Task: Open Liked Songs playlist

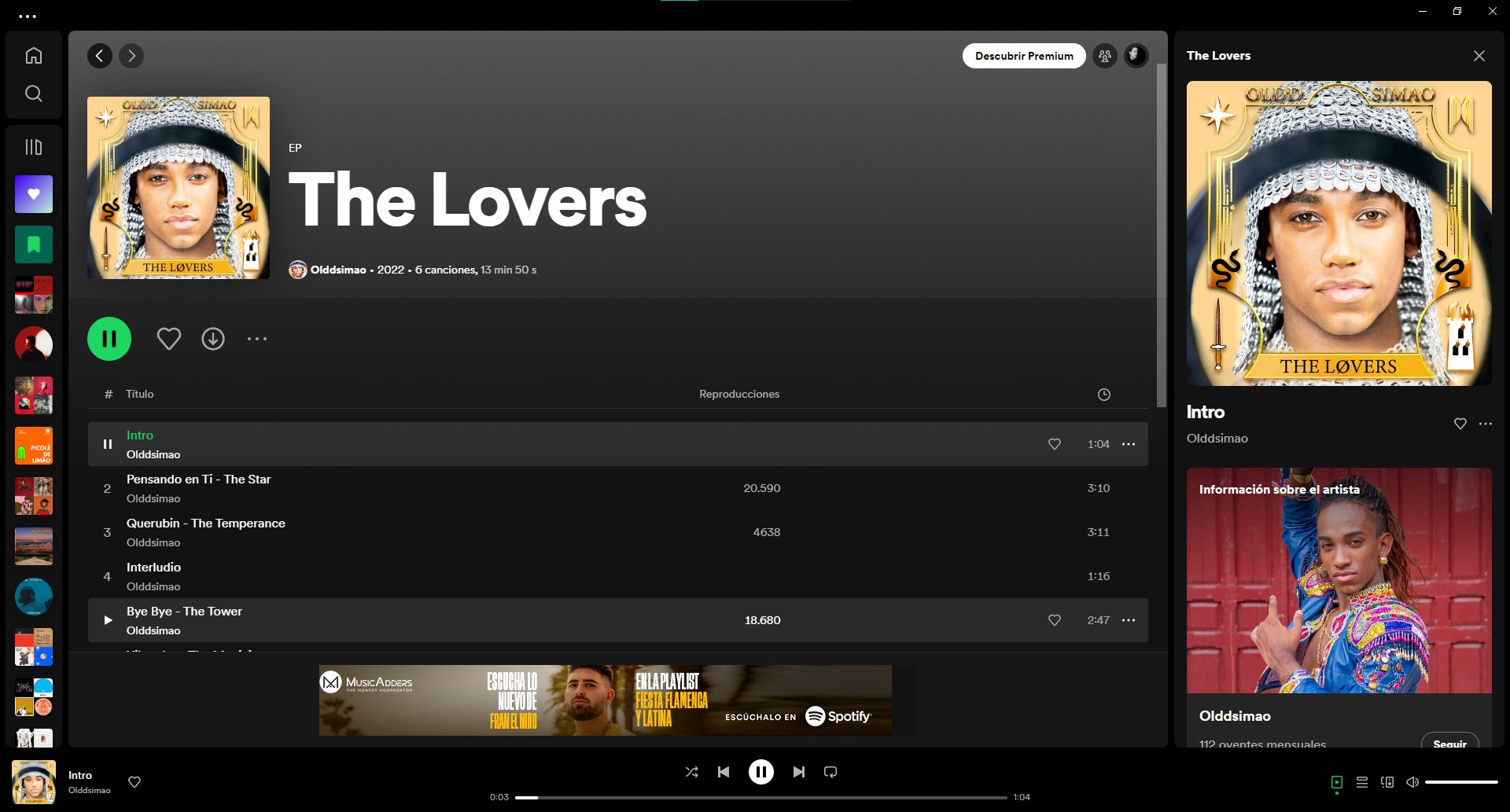Action: (x=34, y=194)
